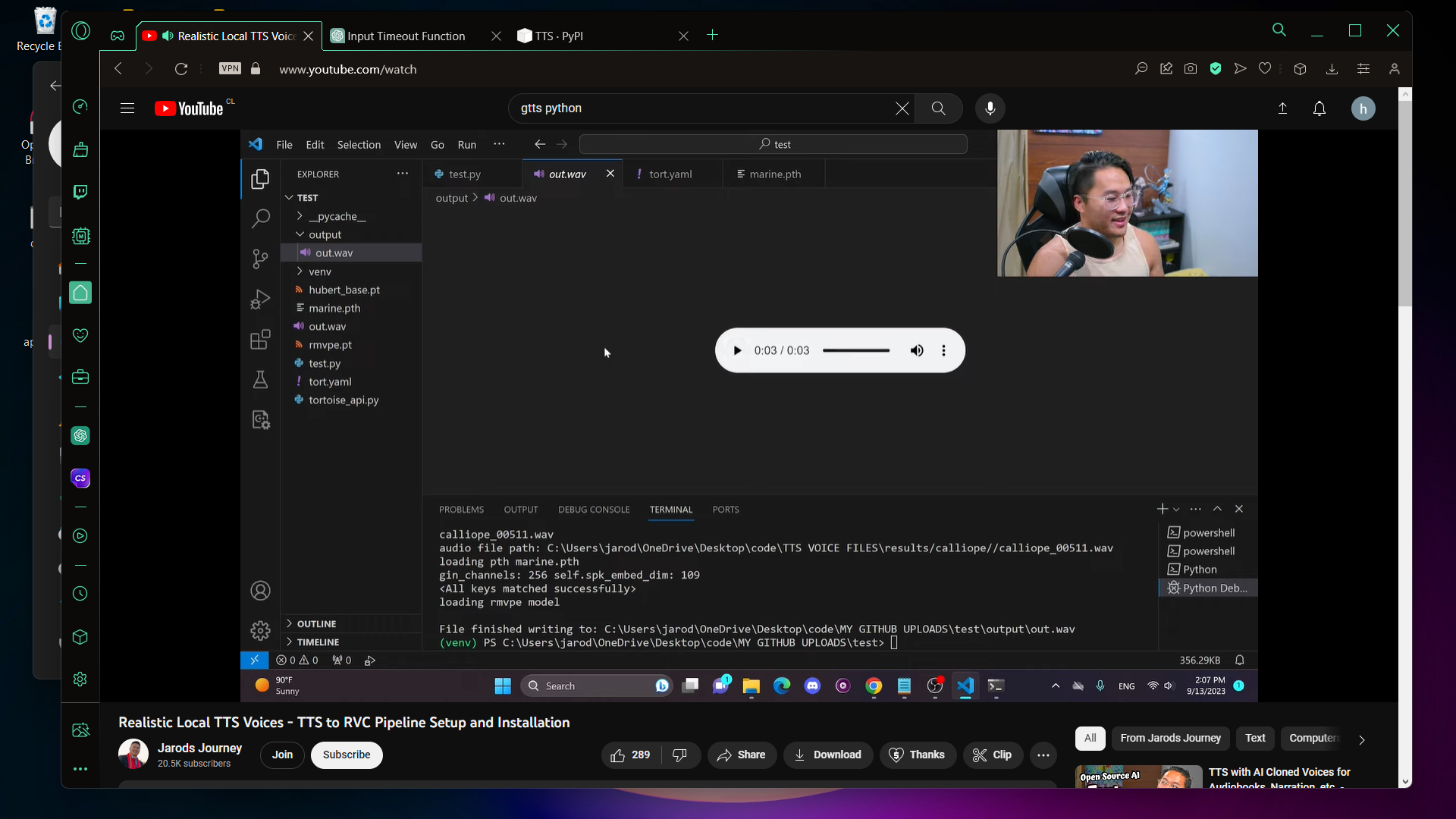Like the video with thumbs up
Image resolution: width=1456 pixels, height=819 pixels.
630,755
